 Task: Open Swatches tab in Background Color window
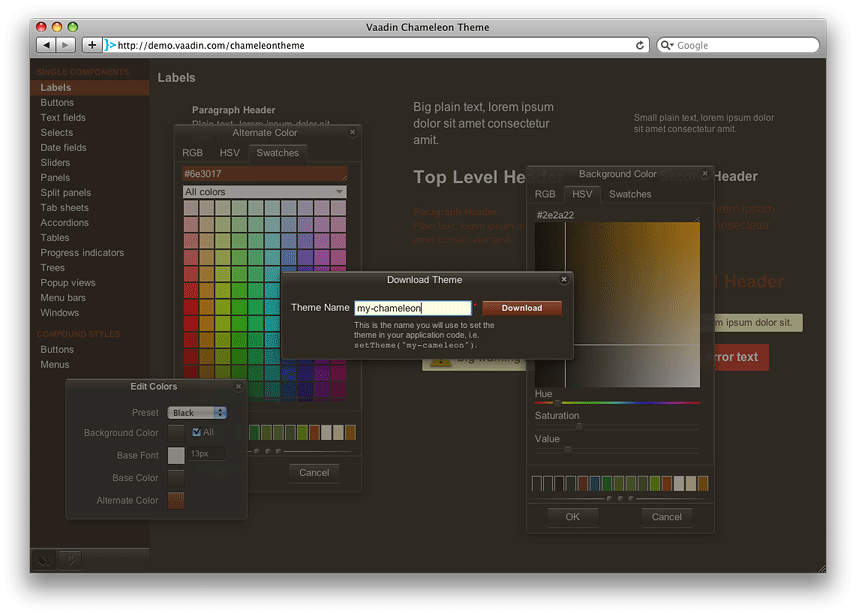tap(630, 194)
